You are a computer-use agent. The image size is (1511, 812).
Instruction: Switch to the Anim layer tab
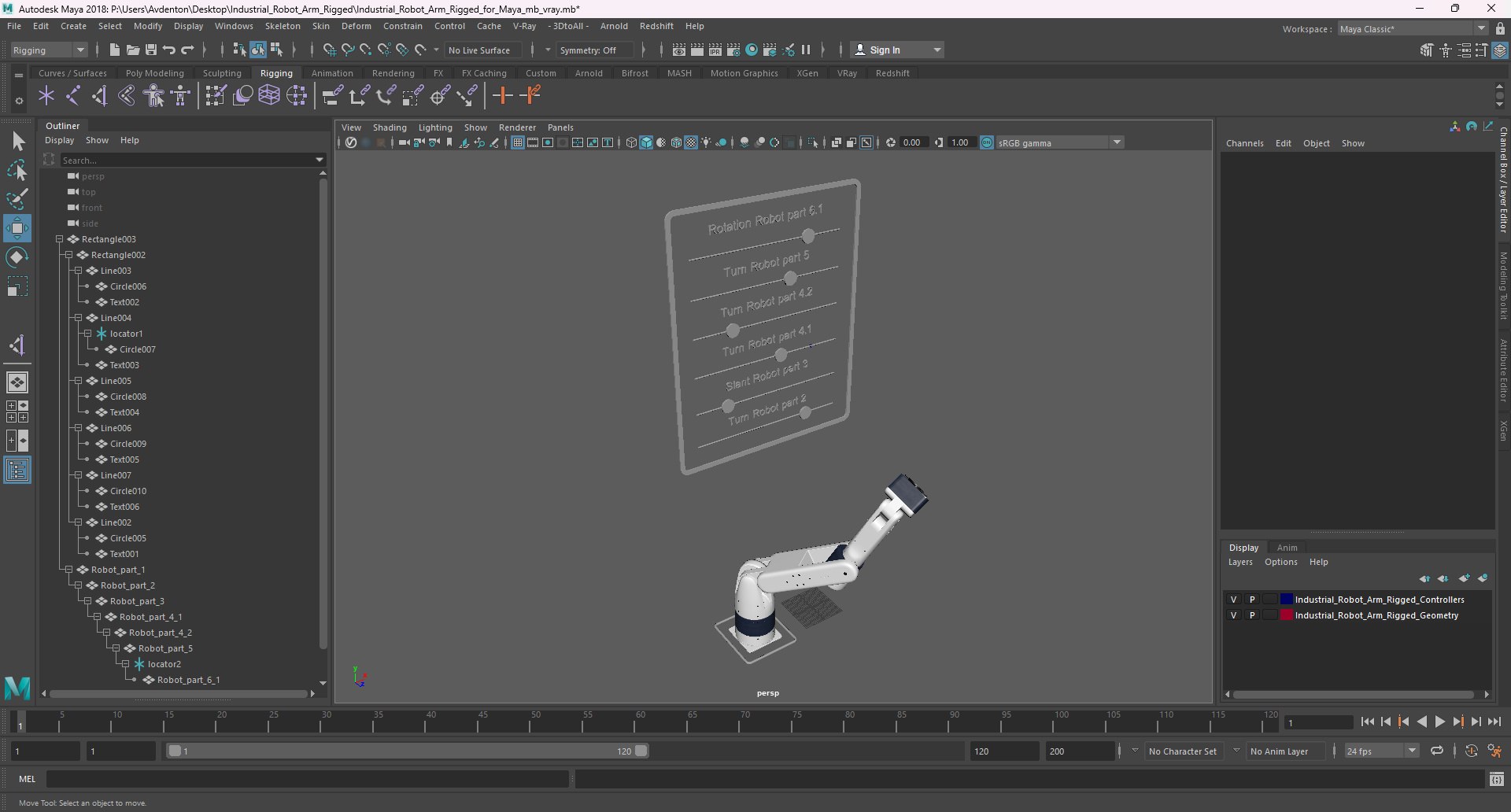[x=1287, y=548]
